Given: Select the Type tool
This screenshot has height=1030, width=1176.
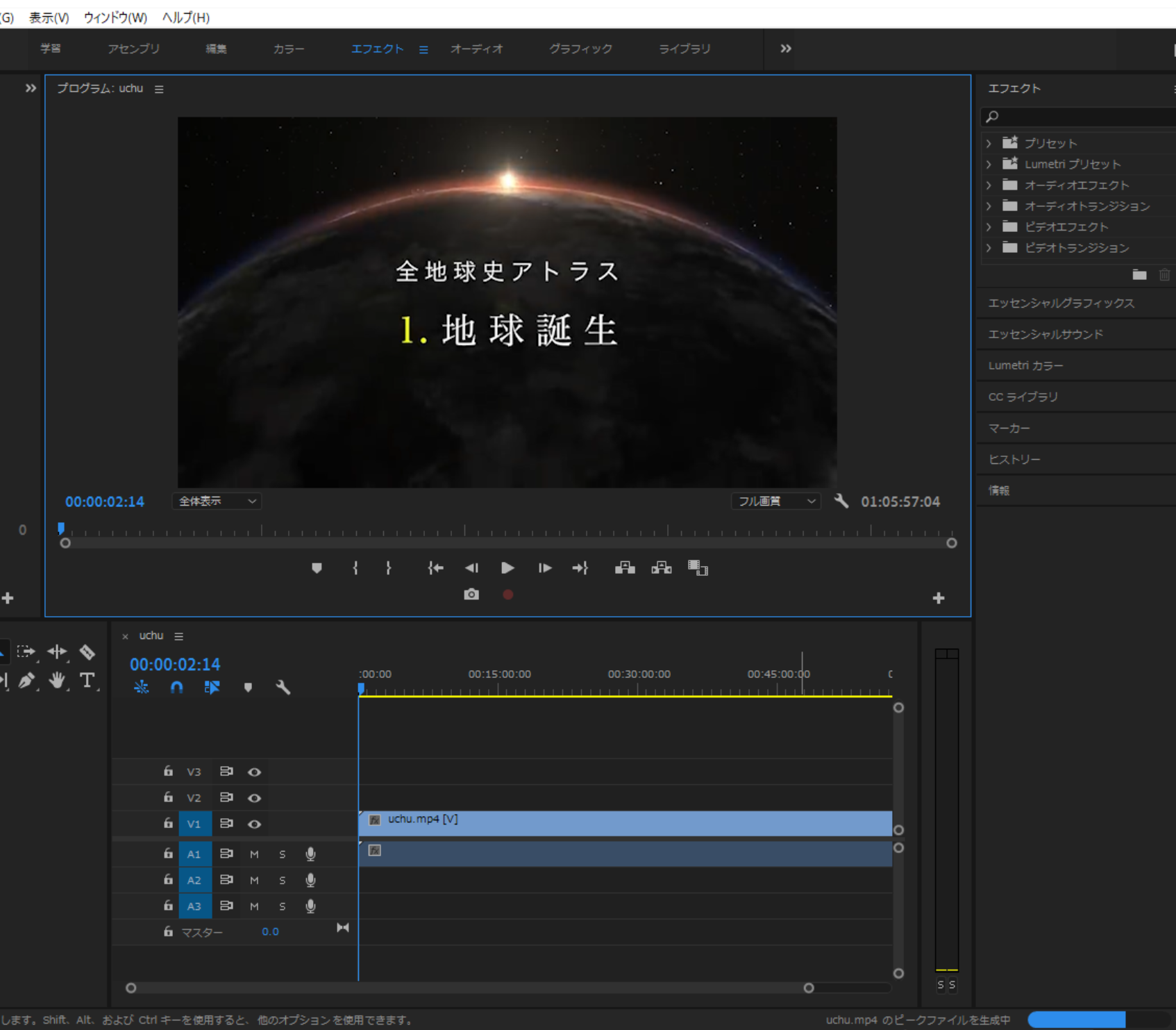Looking at the screenshot, I should (87, 681).
